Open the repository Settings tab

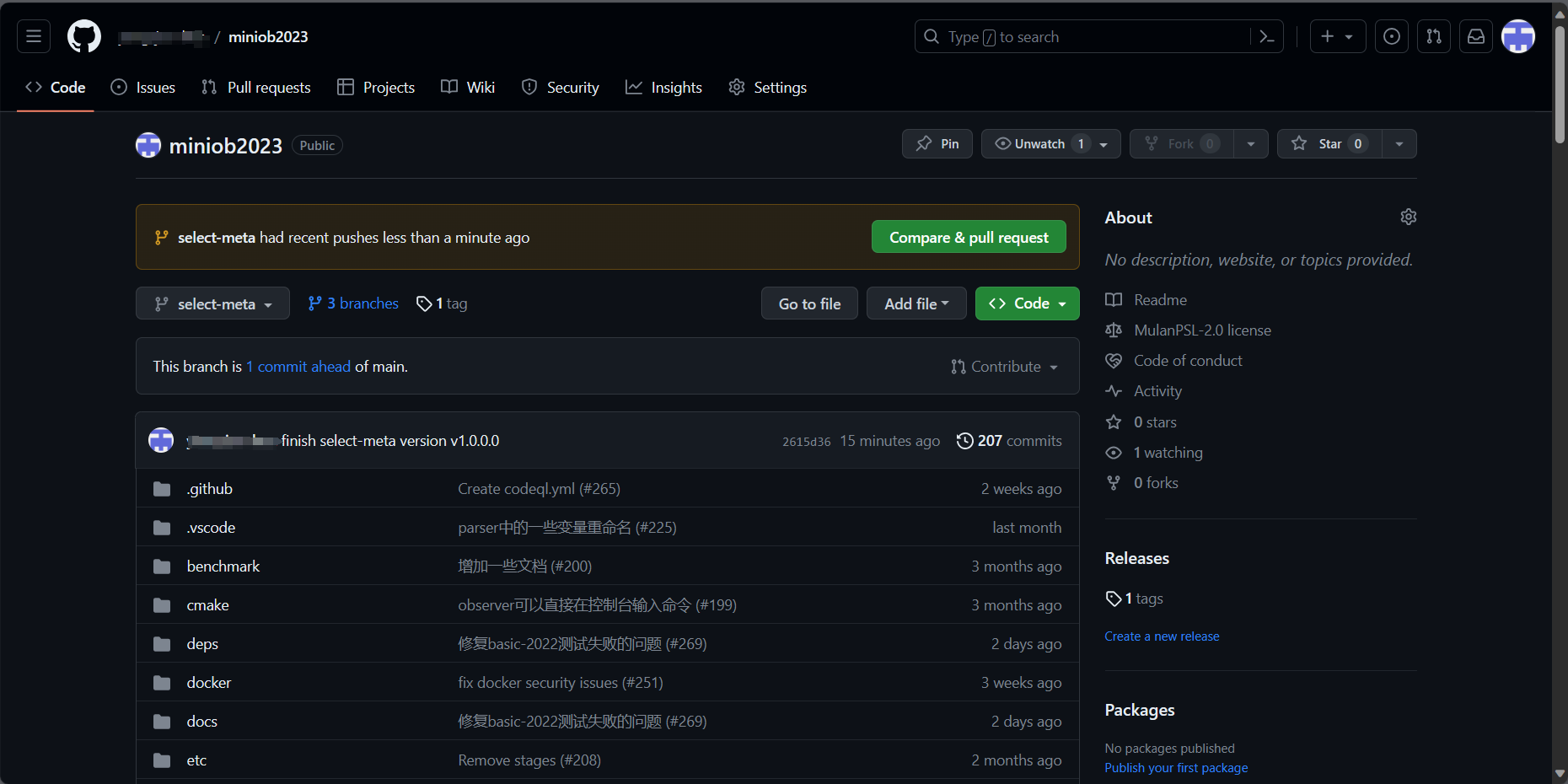[767, 87]
